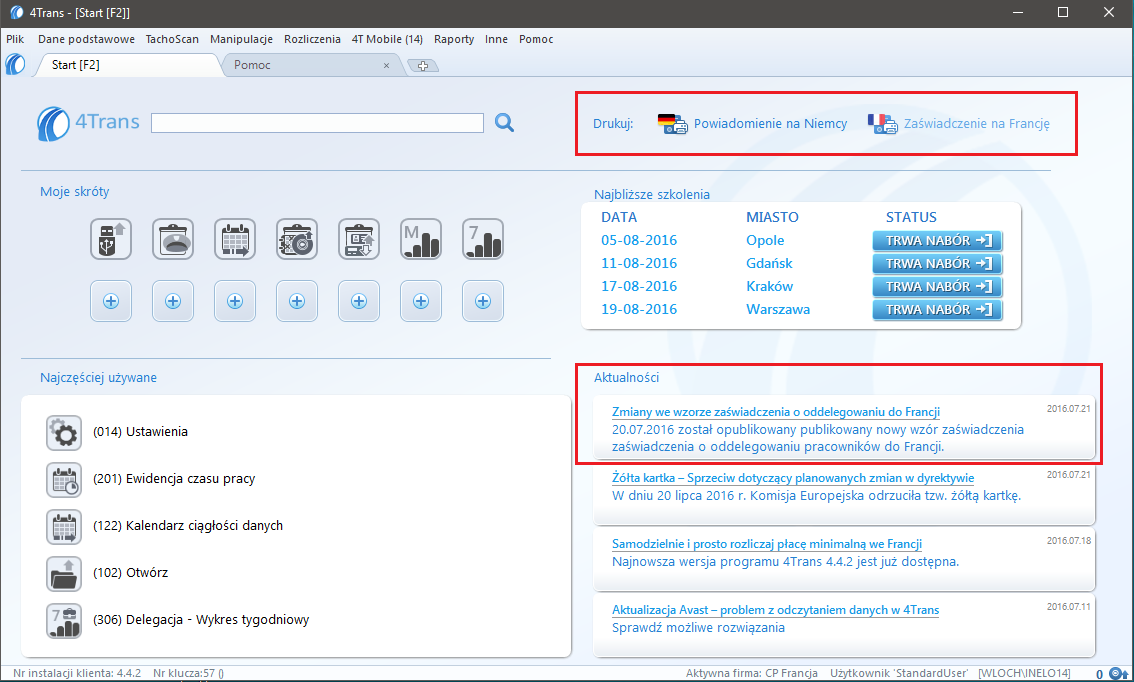Click the tachograph disc shortcut icon
1134x682 pixels.
point(297,240)
